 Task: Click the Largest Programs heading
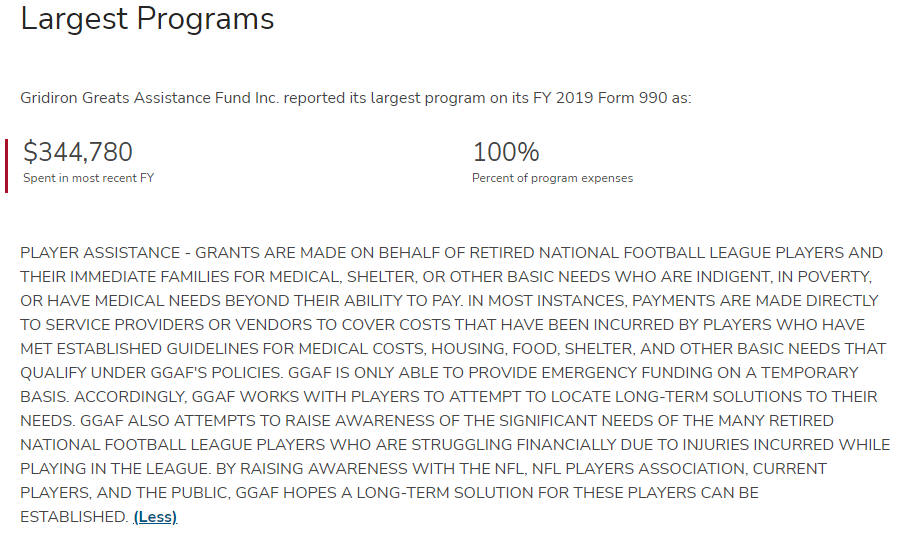pos(147,18)
